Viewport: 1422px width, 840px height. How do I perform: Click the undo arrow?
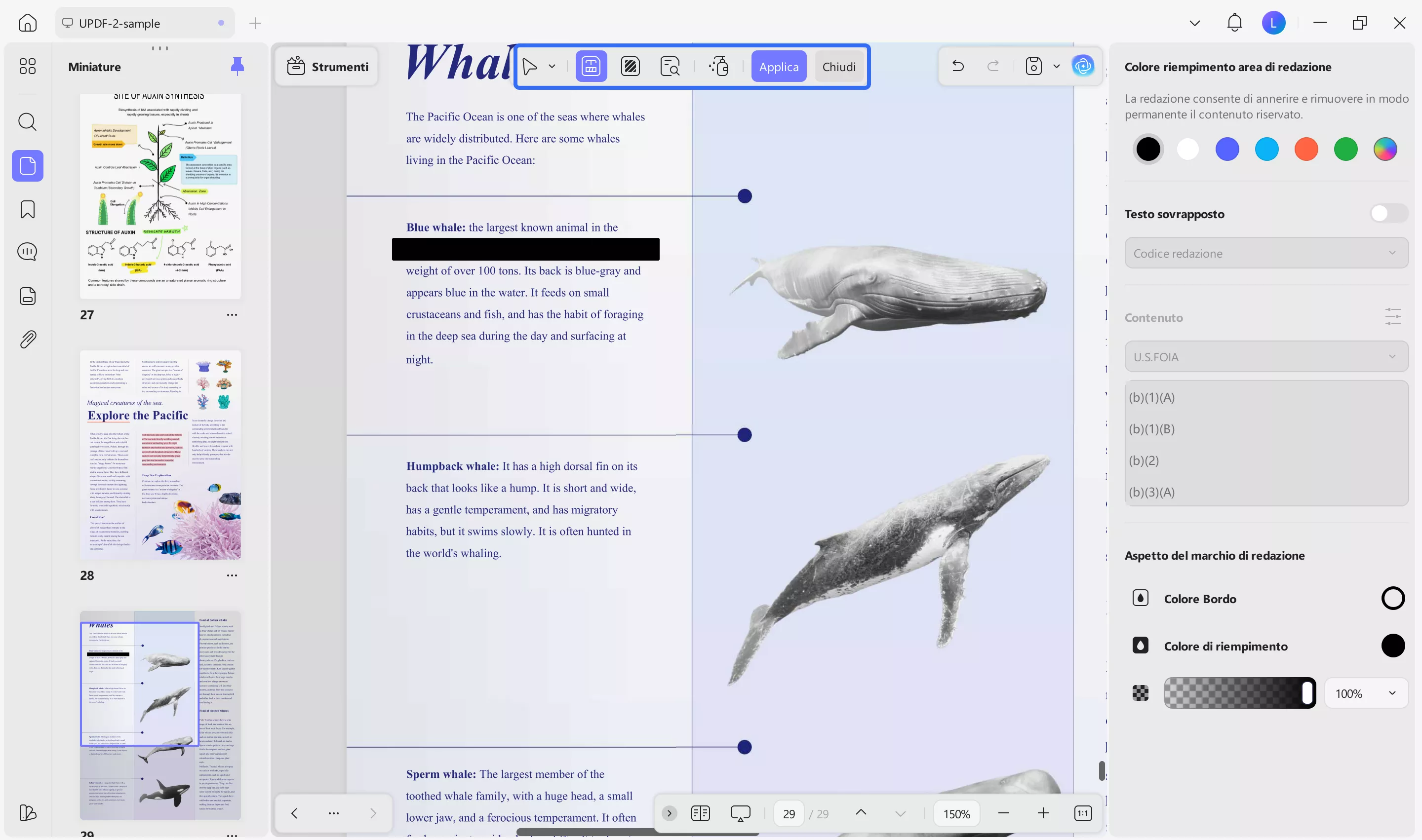(x=957, y=66)
